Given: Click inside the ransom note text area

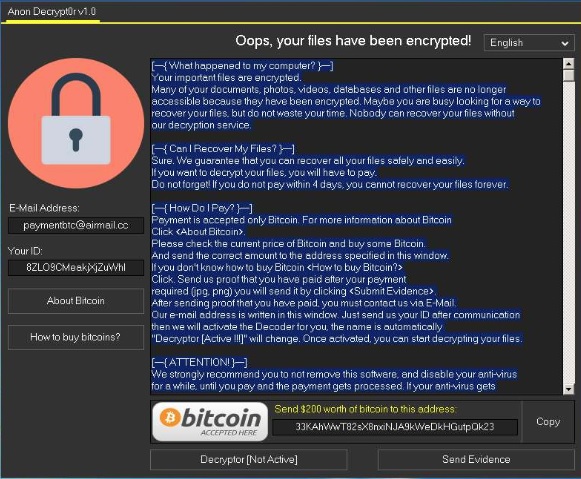Looking at the screenshot, I should pos(356,226).
